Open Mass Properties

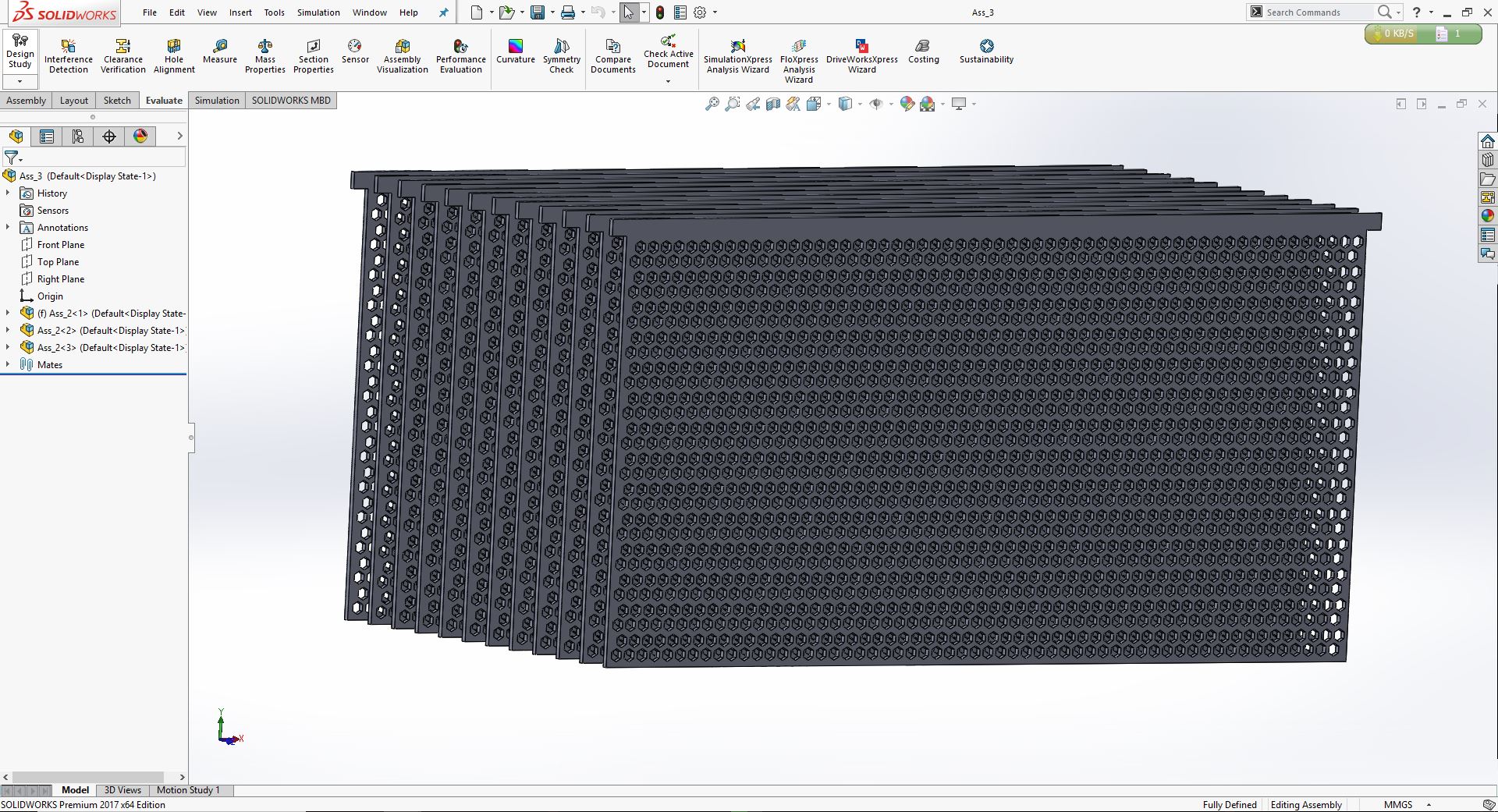click(x=264, y=57)
